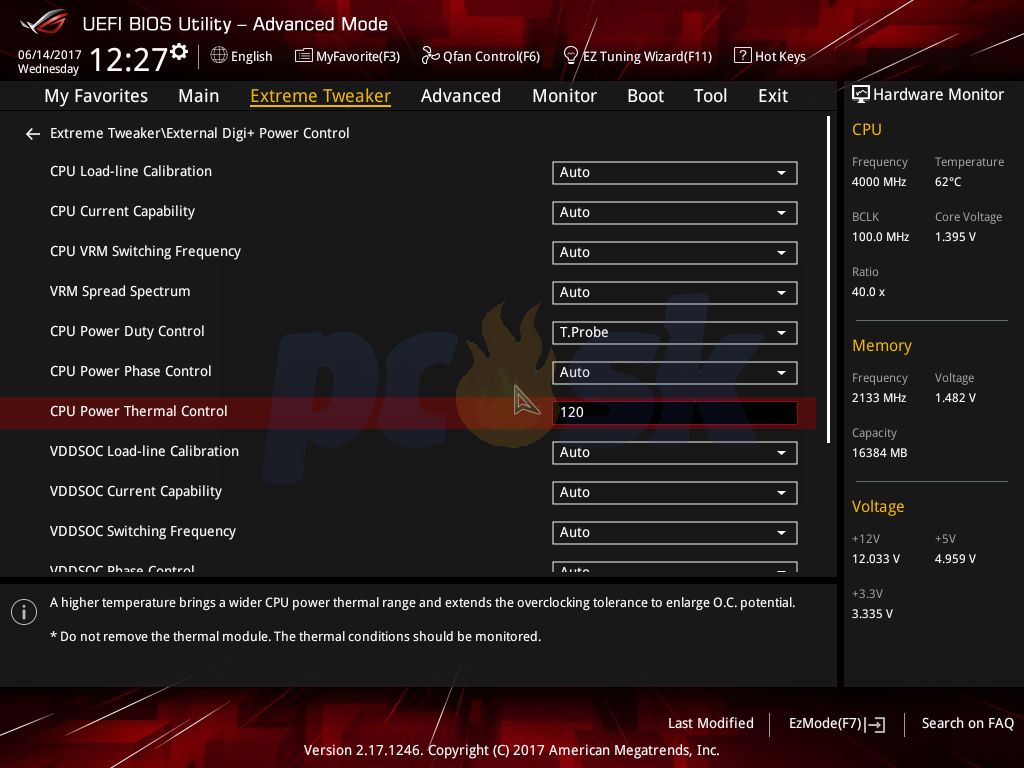Select the CPU Current Capability label
The image size is (1024, 768).
coord(122,212)
